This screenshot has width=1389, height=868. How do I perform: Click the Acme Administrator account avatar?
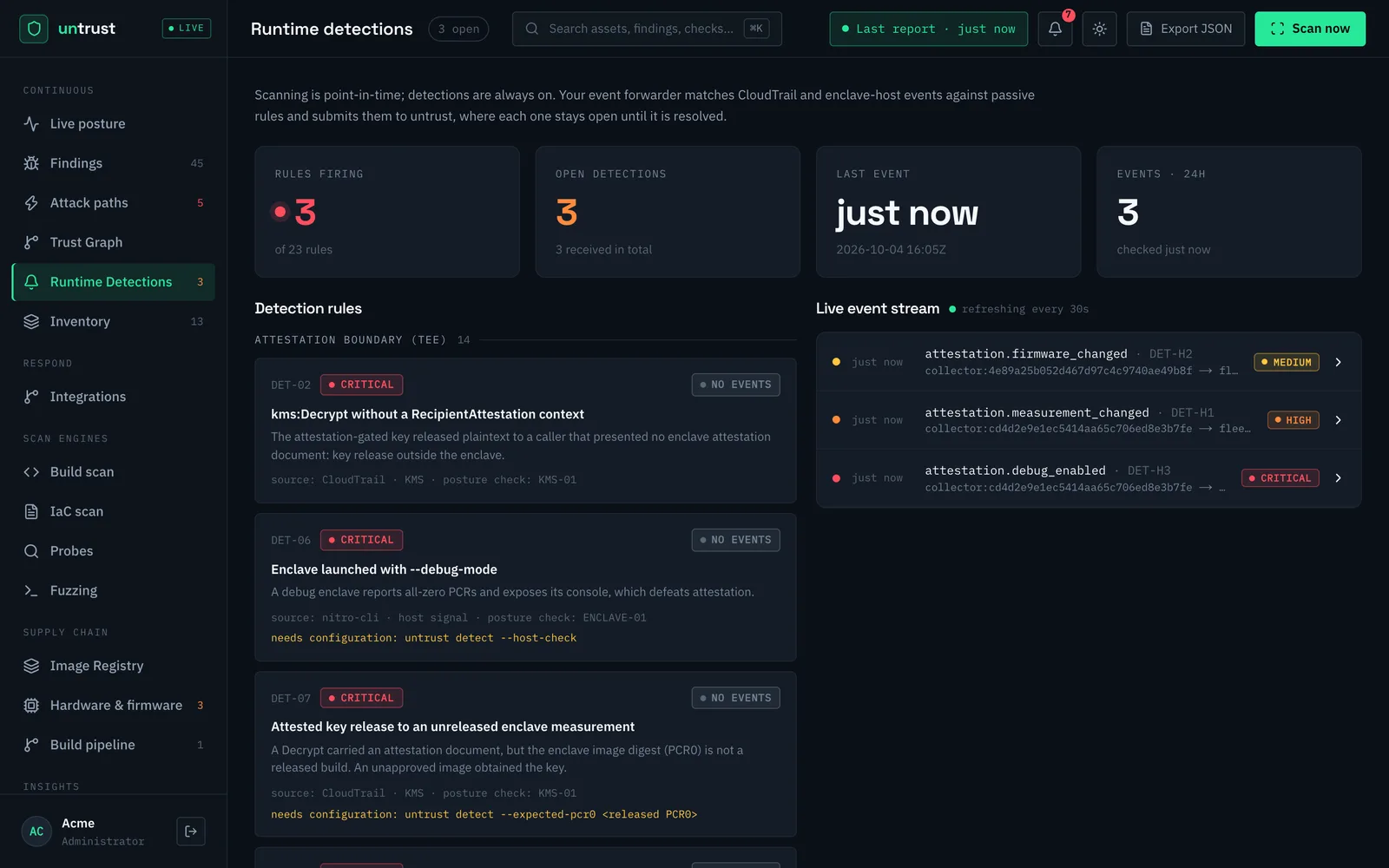(36, 831)
